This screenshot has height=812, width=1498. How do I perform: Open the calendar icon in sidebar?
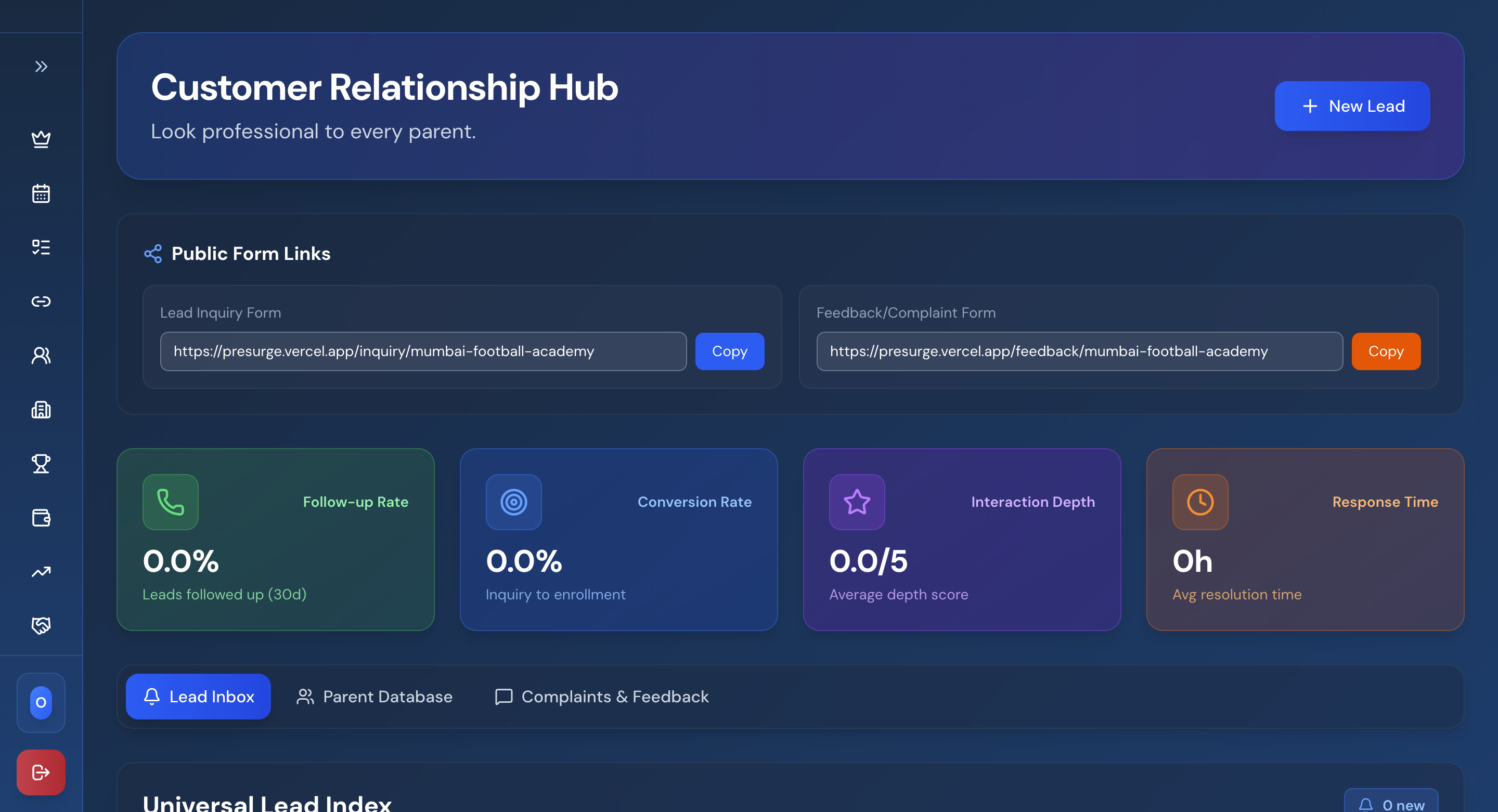click(x=41, y=193)
